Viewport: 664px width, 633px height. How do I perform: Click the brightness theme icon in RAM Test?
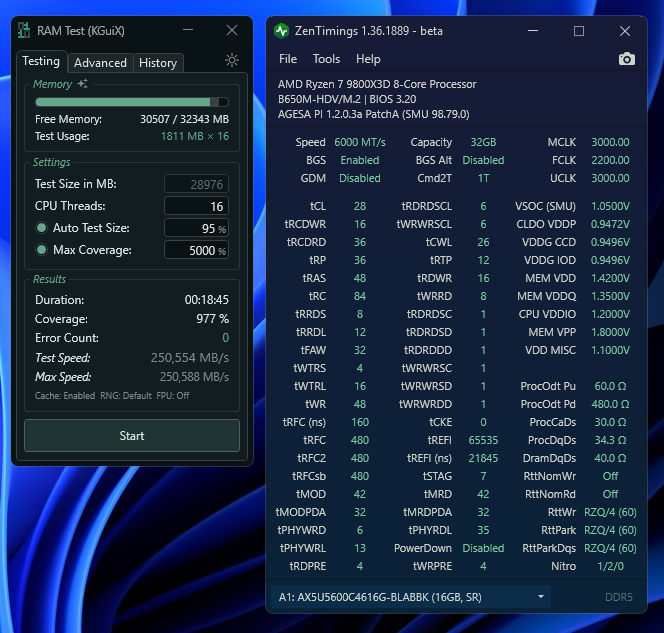tap(232, 60)
